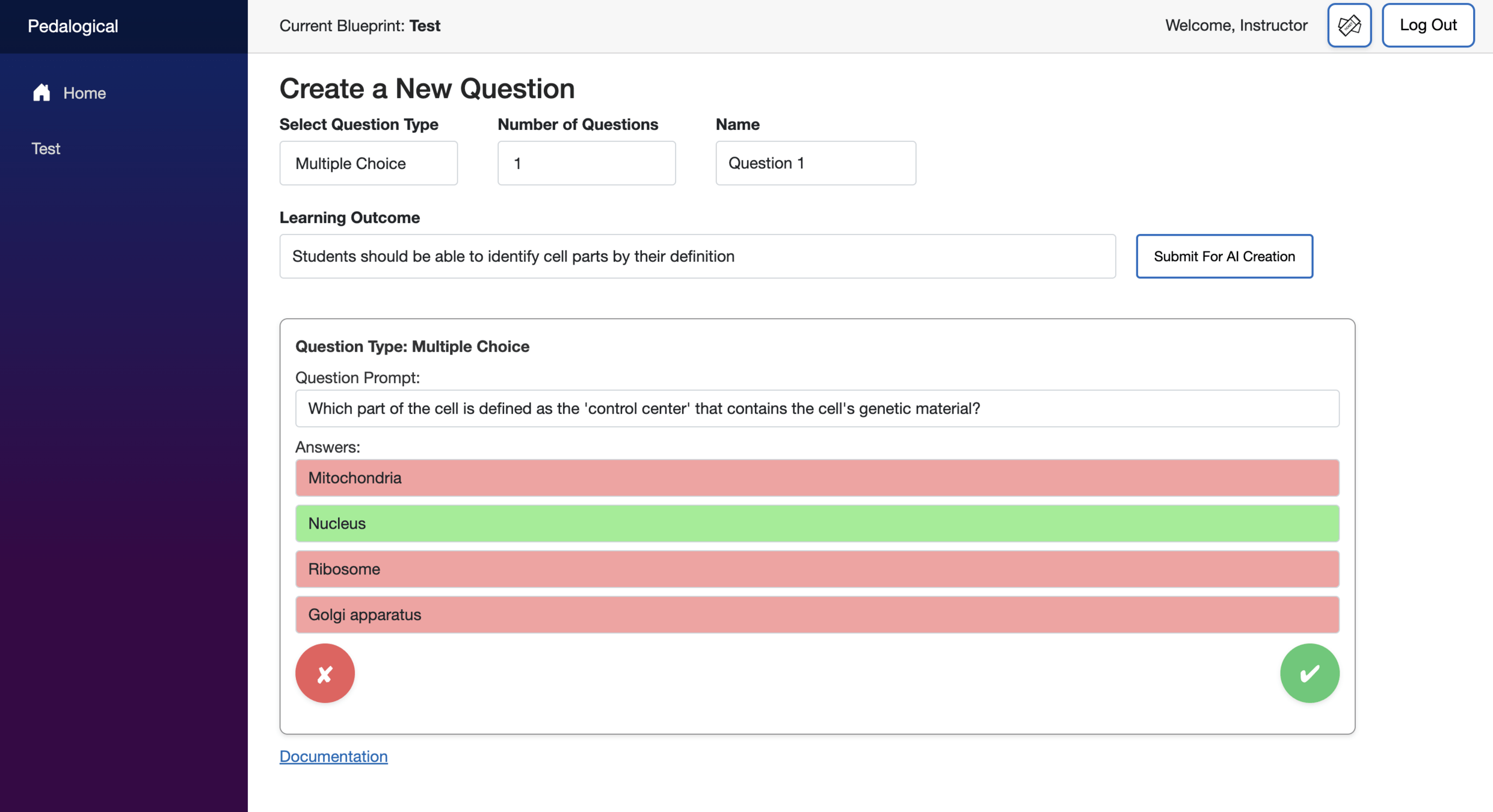Click the Learning Outcome text field

697,256
